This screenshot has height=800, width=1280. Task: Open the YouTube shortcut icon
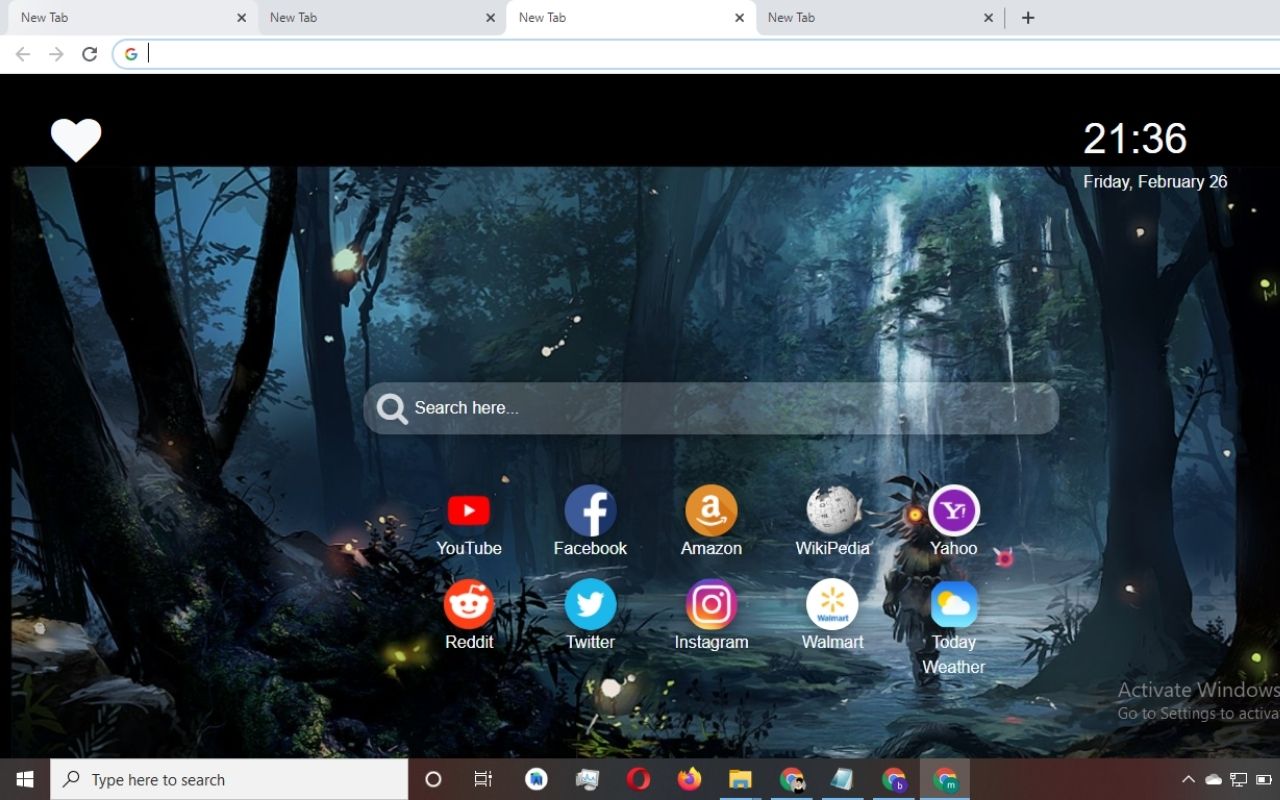[x=468, y=511]
